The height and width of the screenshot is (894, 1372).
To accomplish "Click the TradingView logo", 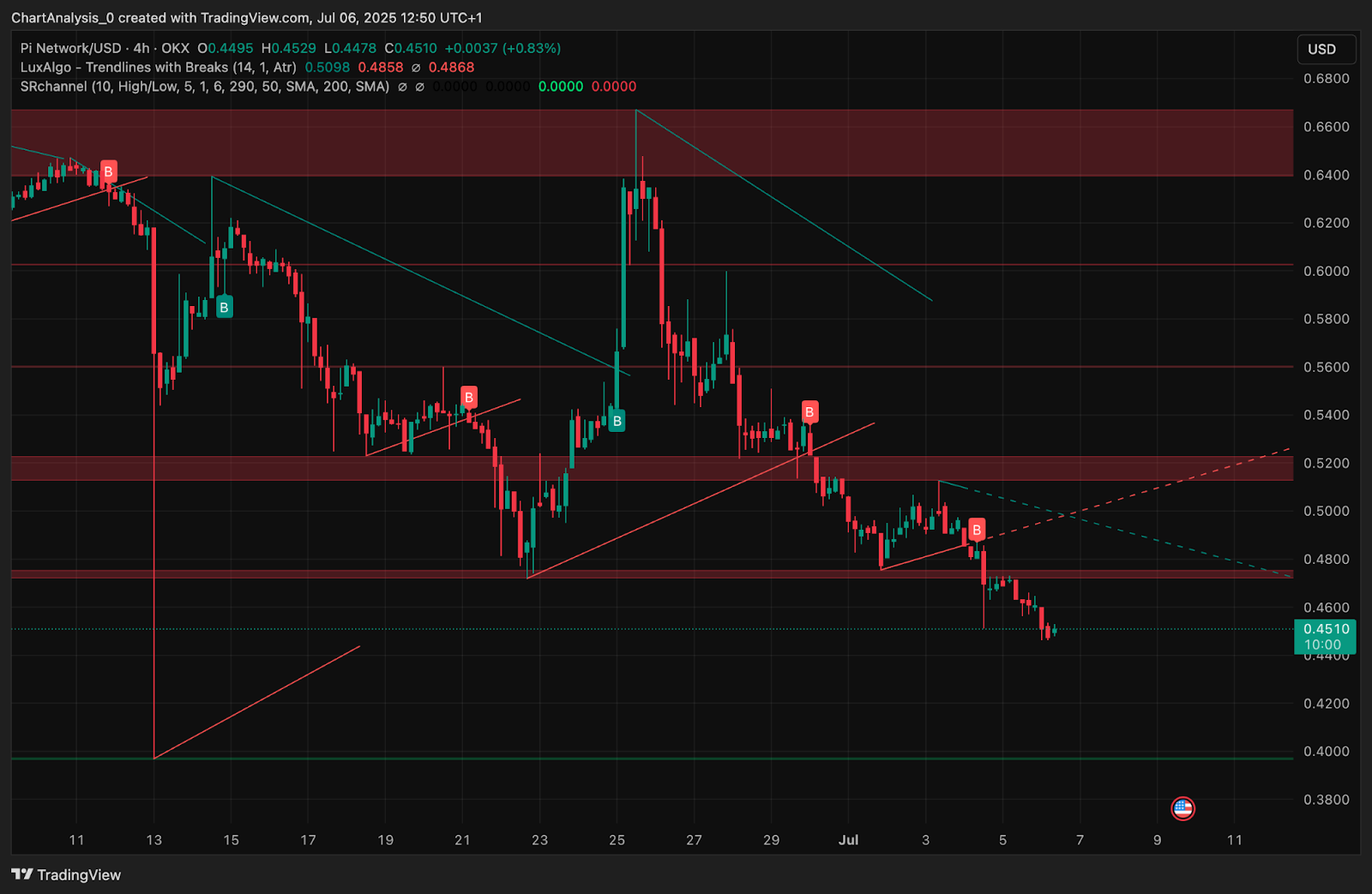I will (x=66, y=874).
